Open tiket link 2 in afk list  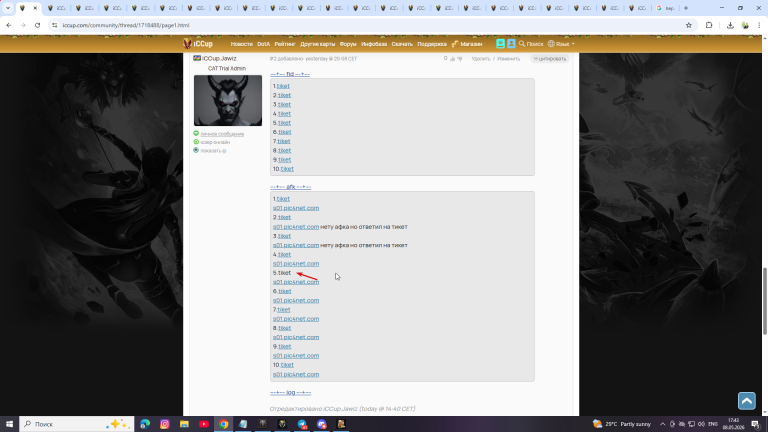284,217
